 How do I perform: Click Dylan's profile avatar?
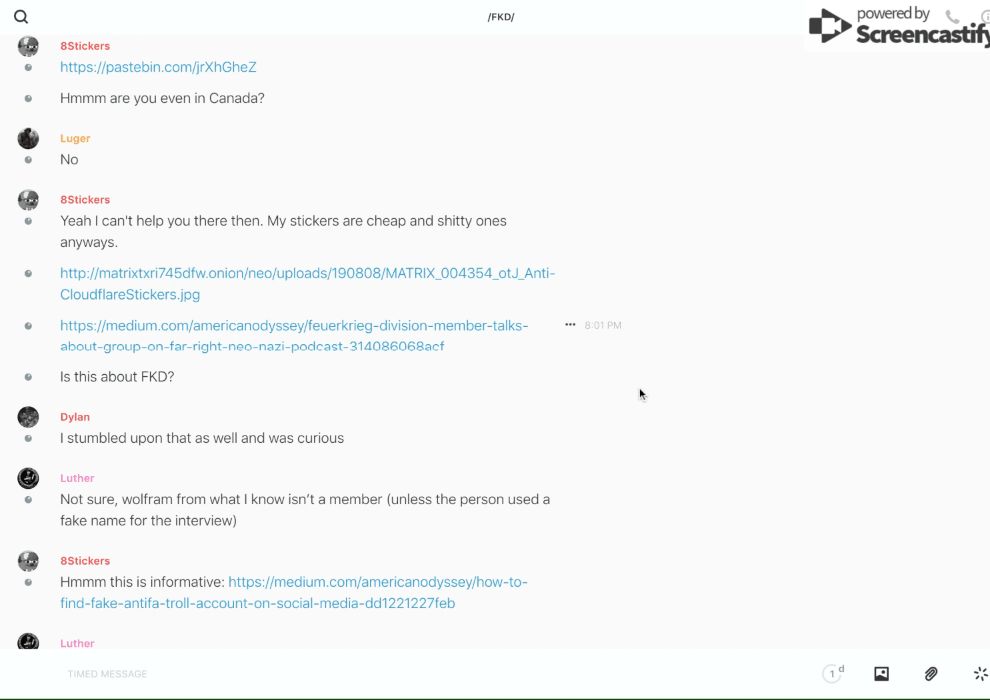28,417
